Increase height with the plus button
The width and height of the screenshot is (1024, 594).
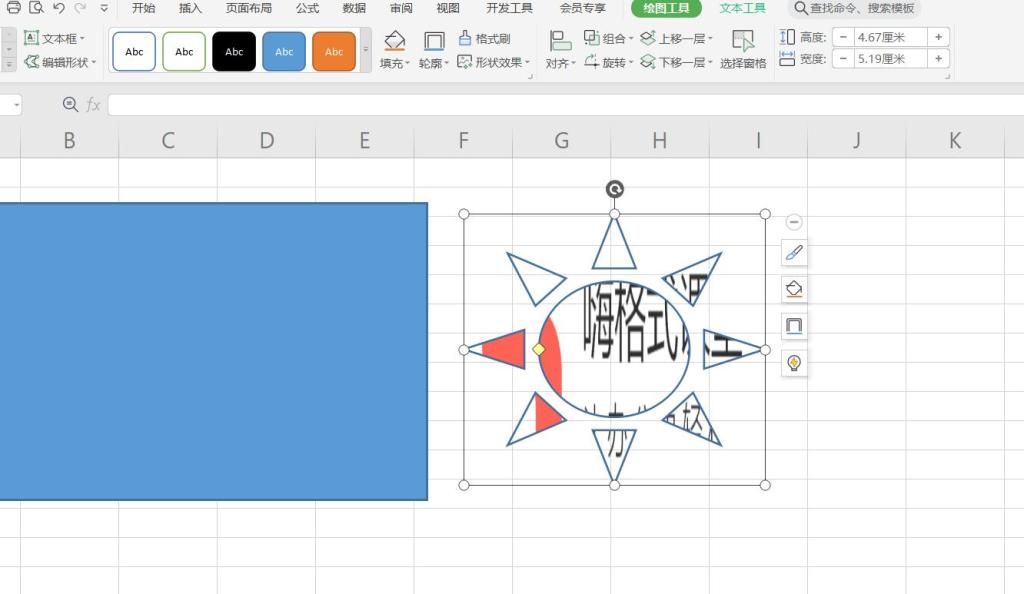(x=938, y=37)
